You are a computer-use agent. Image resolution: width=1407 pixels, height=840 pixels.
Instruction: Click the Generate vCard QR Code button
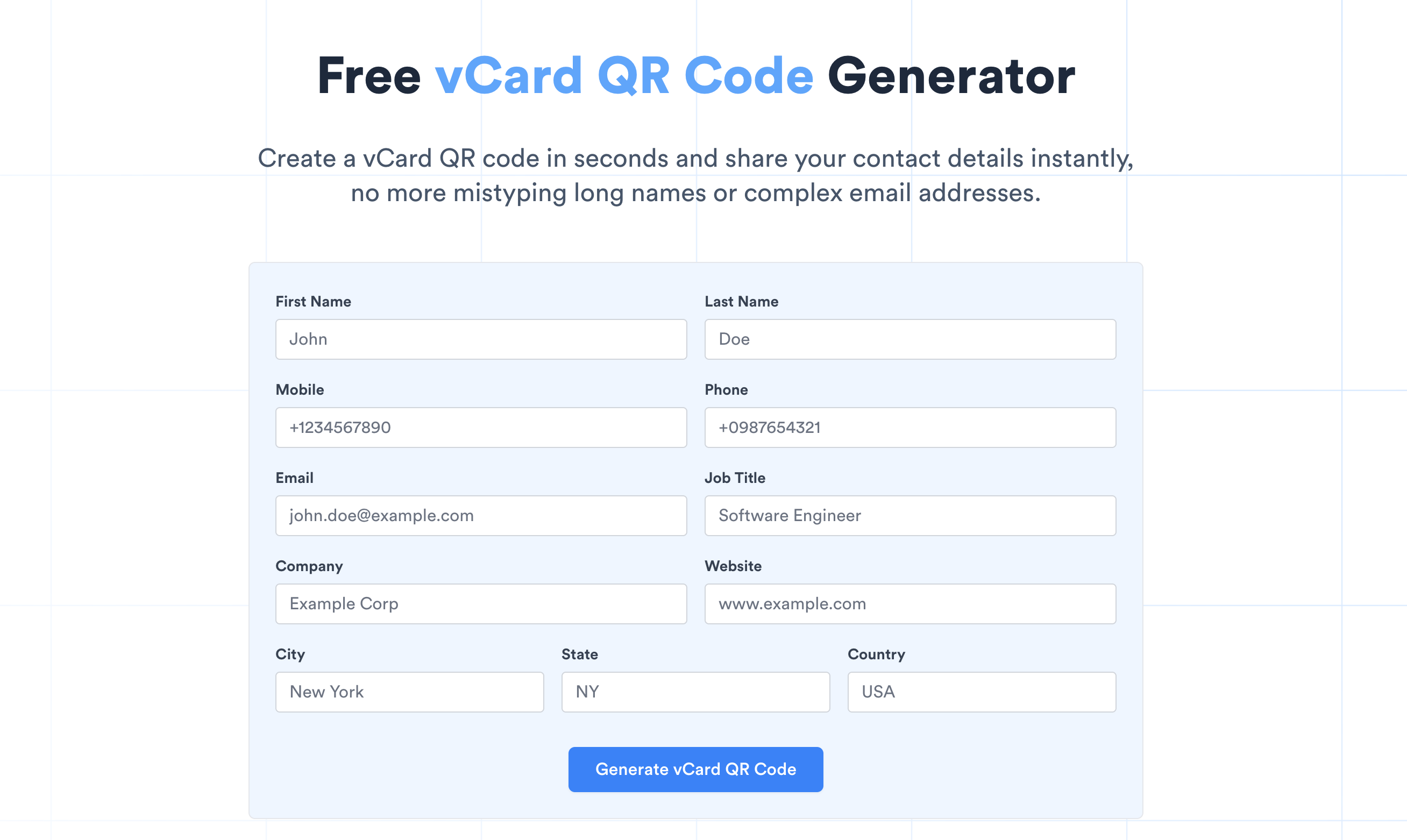point(696,769)
